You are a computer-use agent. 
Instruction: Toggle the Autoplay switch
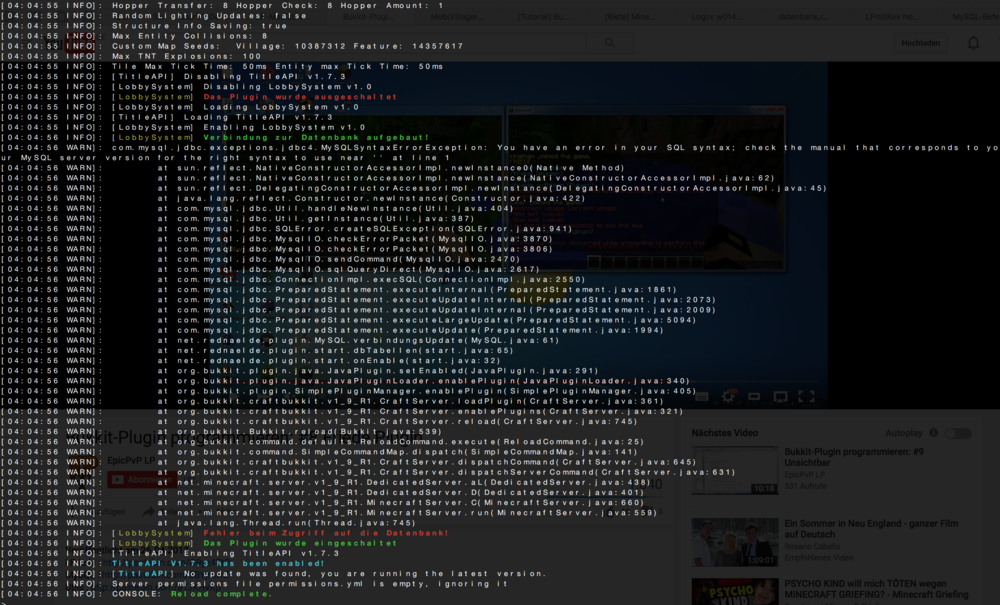(x=958, y=434)
